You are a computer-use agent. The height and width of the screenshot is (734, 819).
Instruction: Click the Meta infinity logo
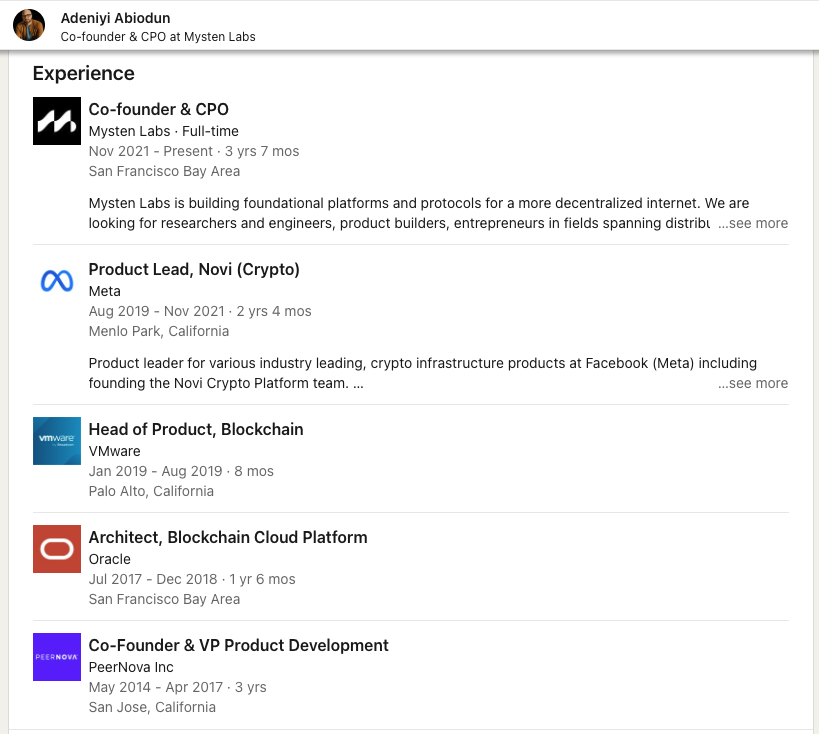click(x=57, y=281)
